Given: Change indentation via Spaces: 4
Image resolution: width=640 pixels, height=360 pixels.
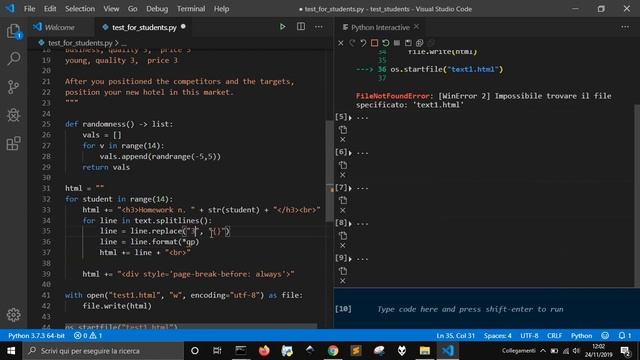Looking at the screenshot, I should click(x=497, y=336).
